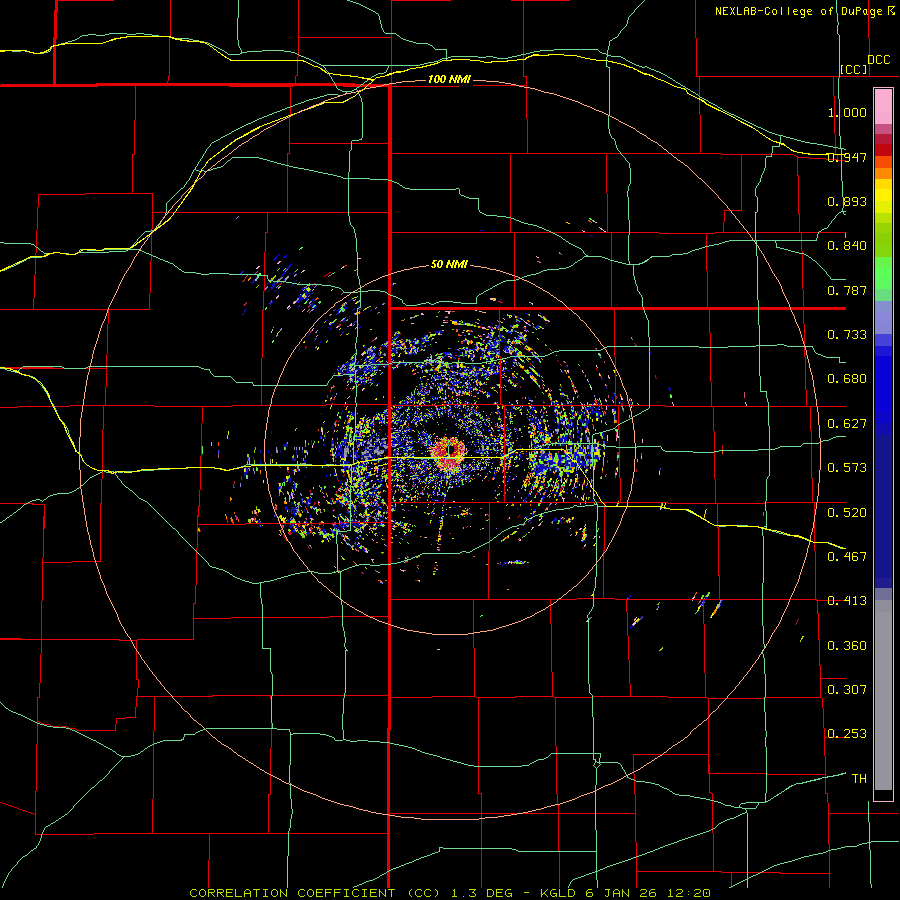This screenshot has width=900, height=900.
Task: Click the 0.253 legend value
Action: click(x=847, y=734)
